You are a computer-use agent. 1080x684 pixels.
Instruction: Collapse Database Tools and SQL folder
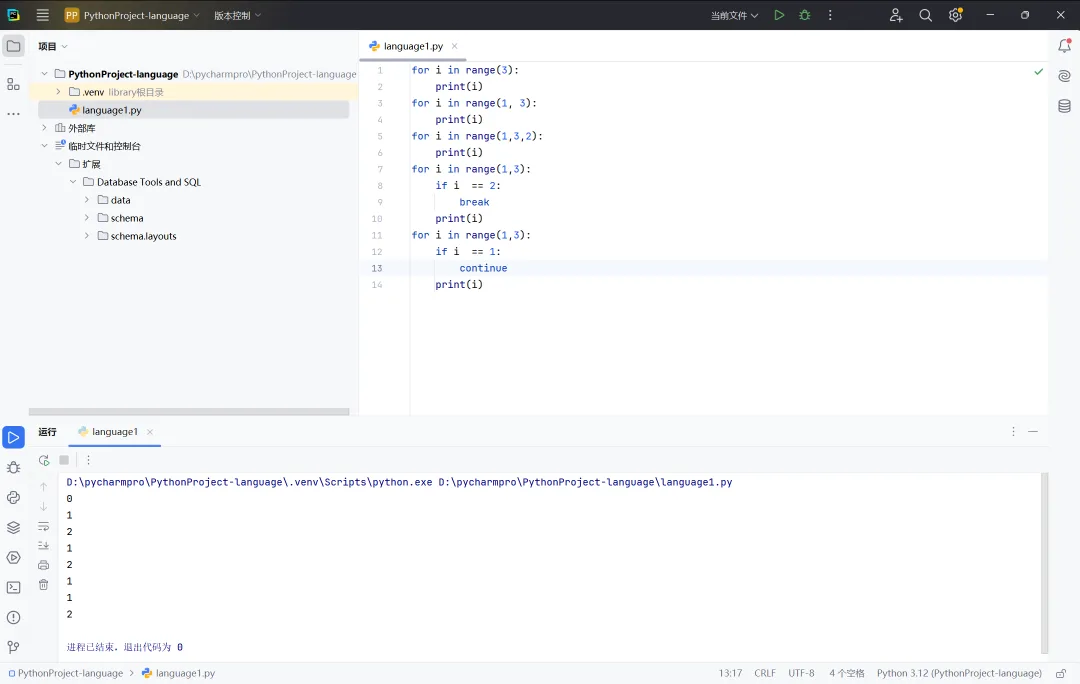click(x=73, y=182)
